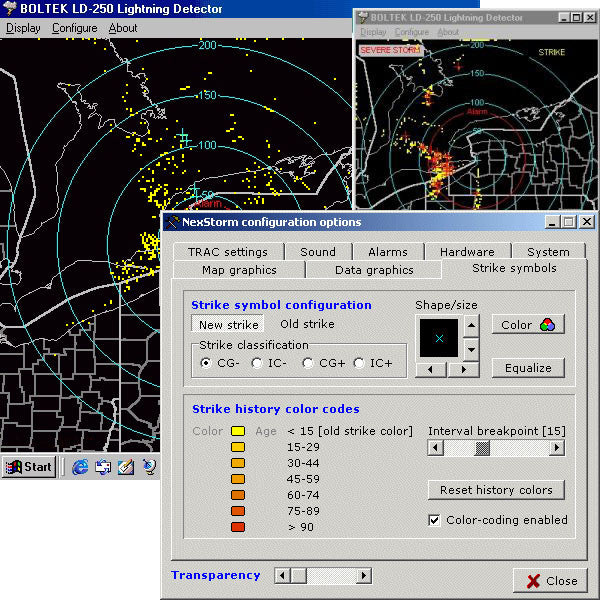The image size is (600, 600).
Task: Choose the New strike option
Action: click(x=228, y=324)
